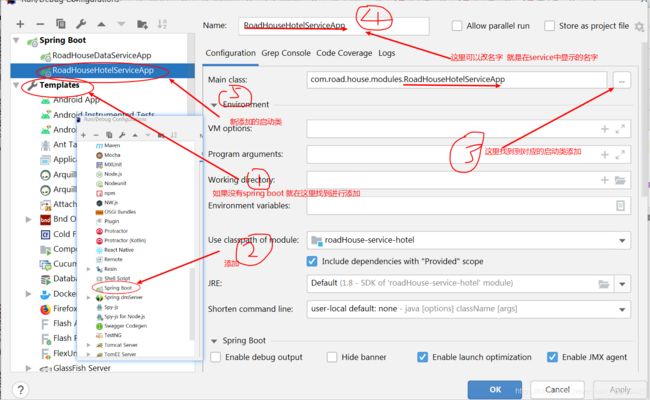Insert a macro into Working directory with the plus icon
This screenshot has width=650, height=400.
pyautogui.click(x=605, y=180)
